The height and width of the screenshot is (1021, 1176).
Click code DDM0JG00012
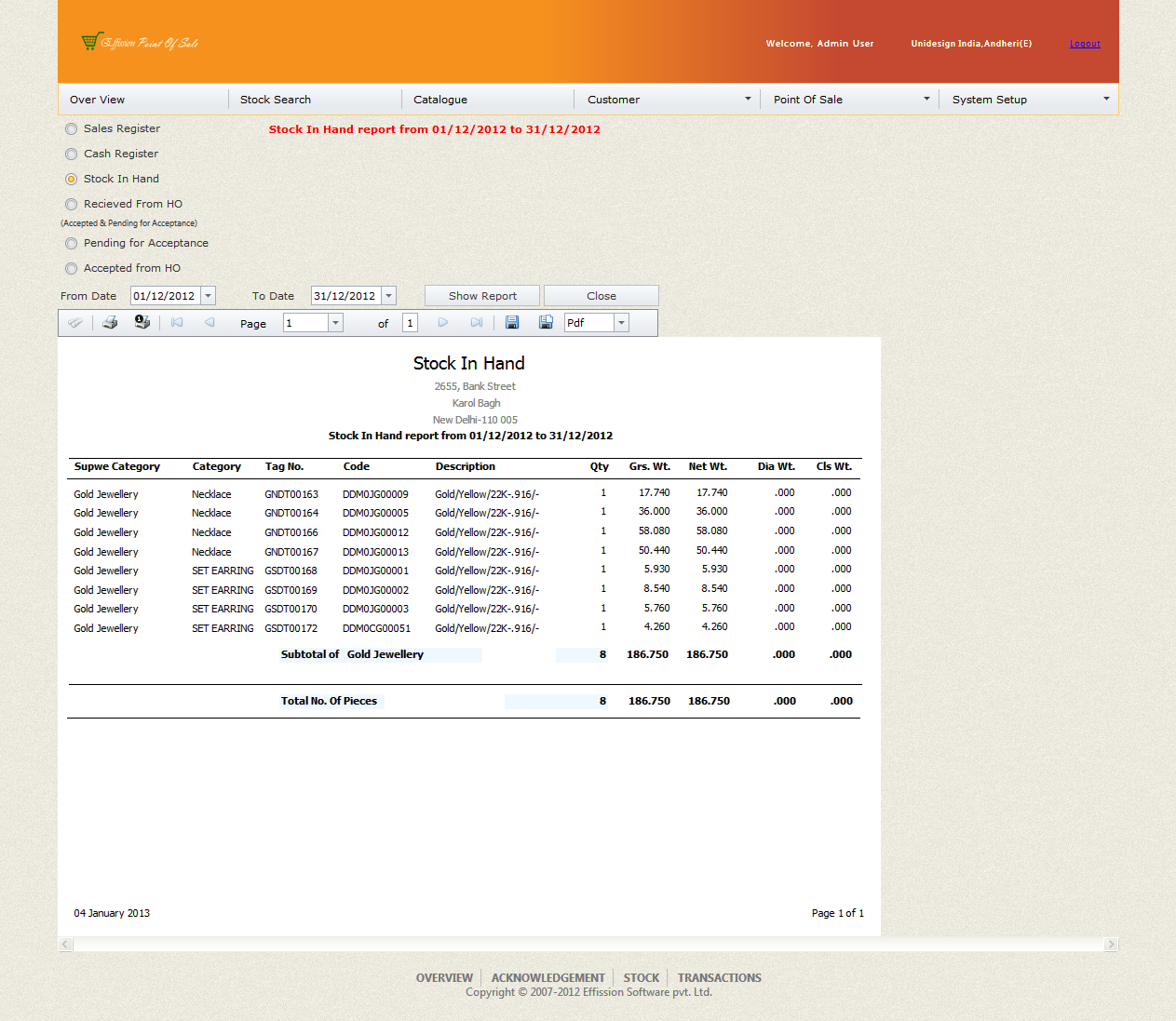375,532
